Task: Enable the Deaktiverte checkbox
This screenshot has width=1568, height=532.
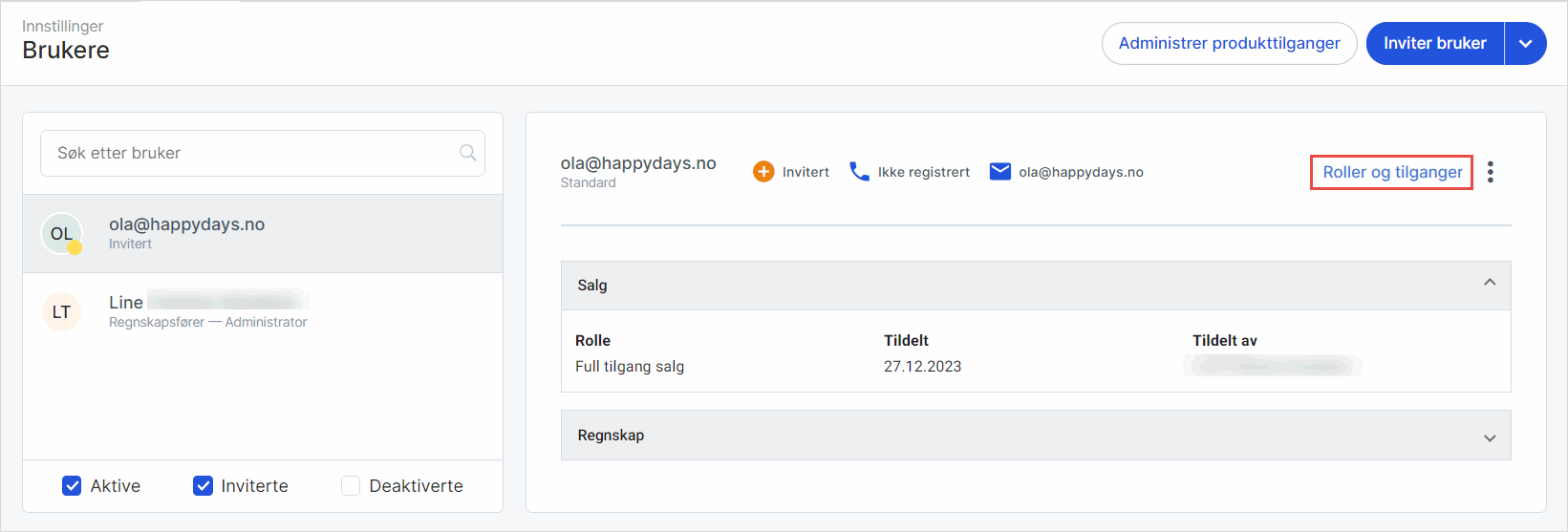Action: coord(351,486)
